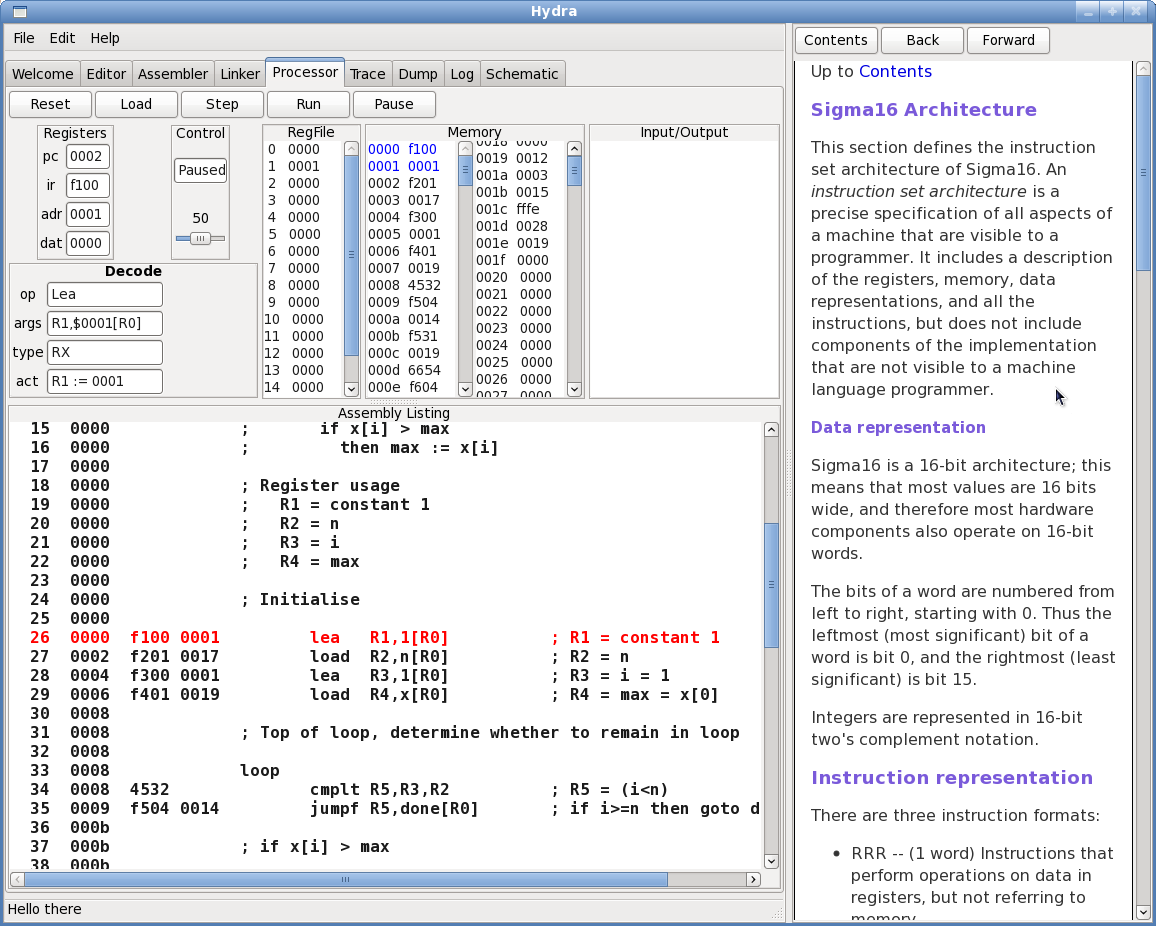The image size is (1156, 926).
Task: Open the Schematic tab
Action: click(x=522, y=74)
